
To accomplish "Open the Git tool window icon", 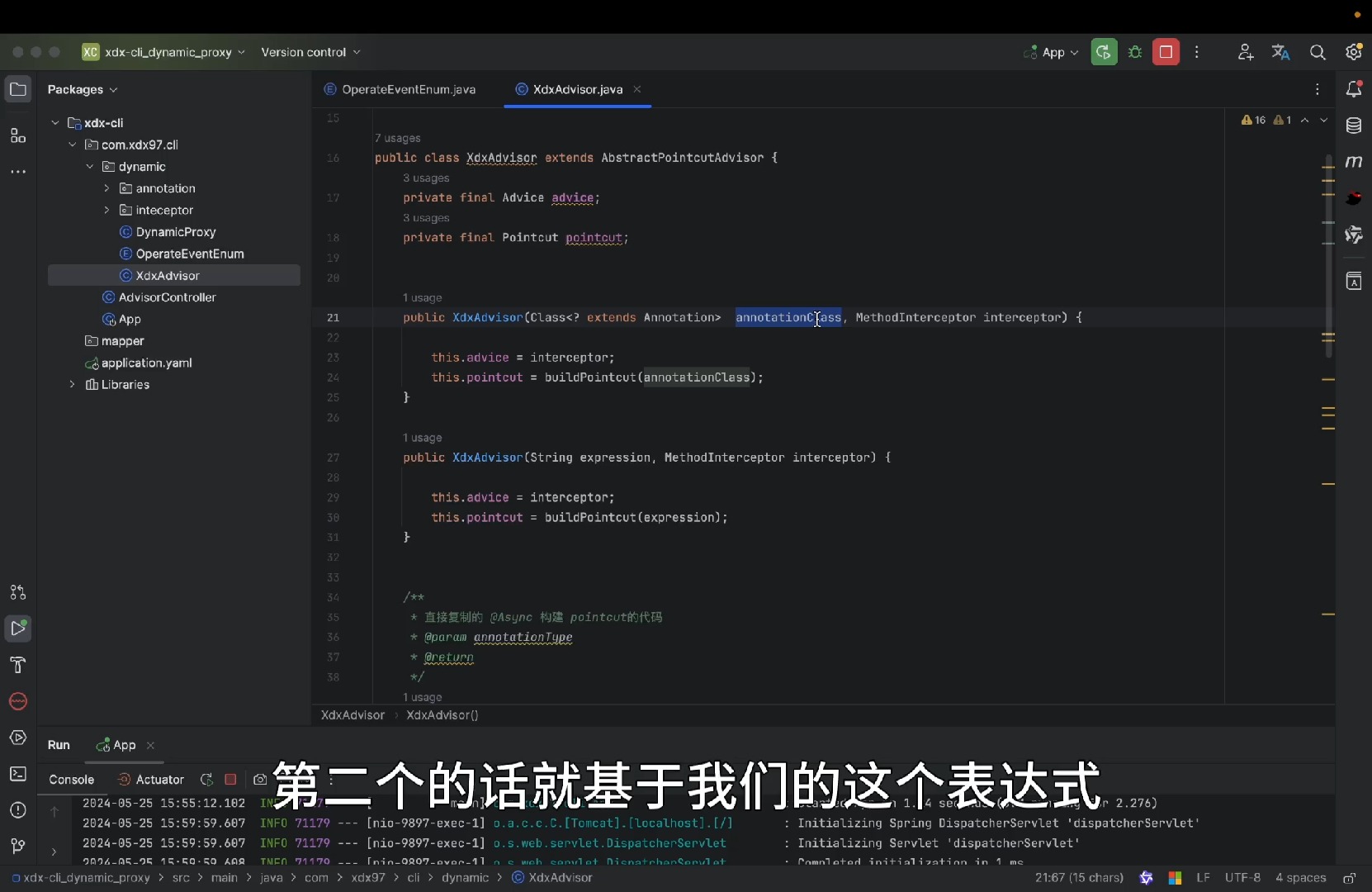I will coord(17,847).
